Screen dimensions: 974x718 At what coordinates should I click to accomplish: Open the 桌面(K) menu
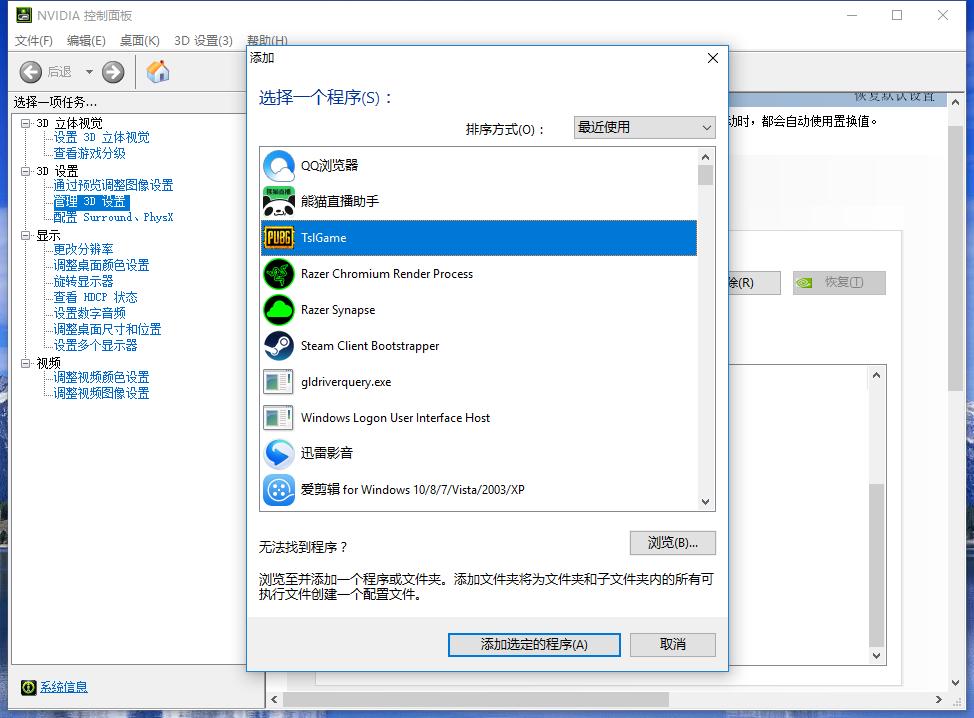pos(139,40)
